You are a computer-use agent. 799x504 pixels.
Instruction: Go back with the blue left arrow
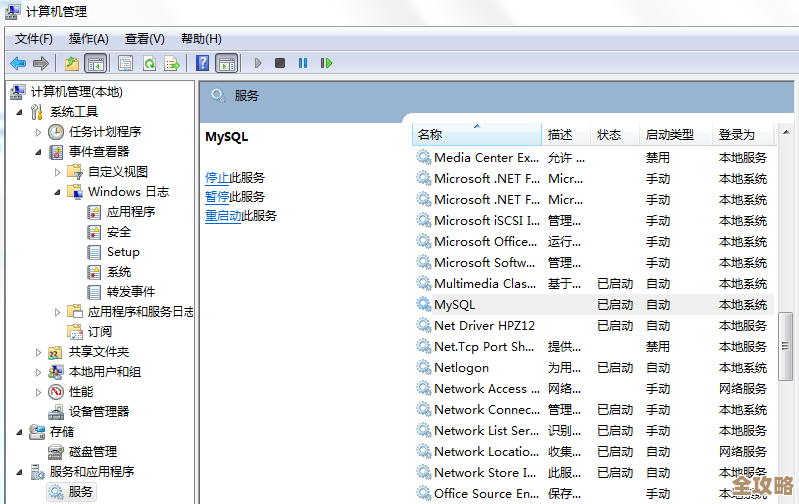pyautogui.click(x=18, y=63)
